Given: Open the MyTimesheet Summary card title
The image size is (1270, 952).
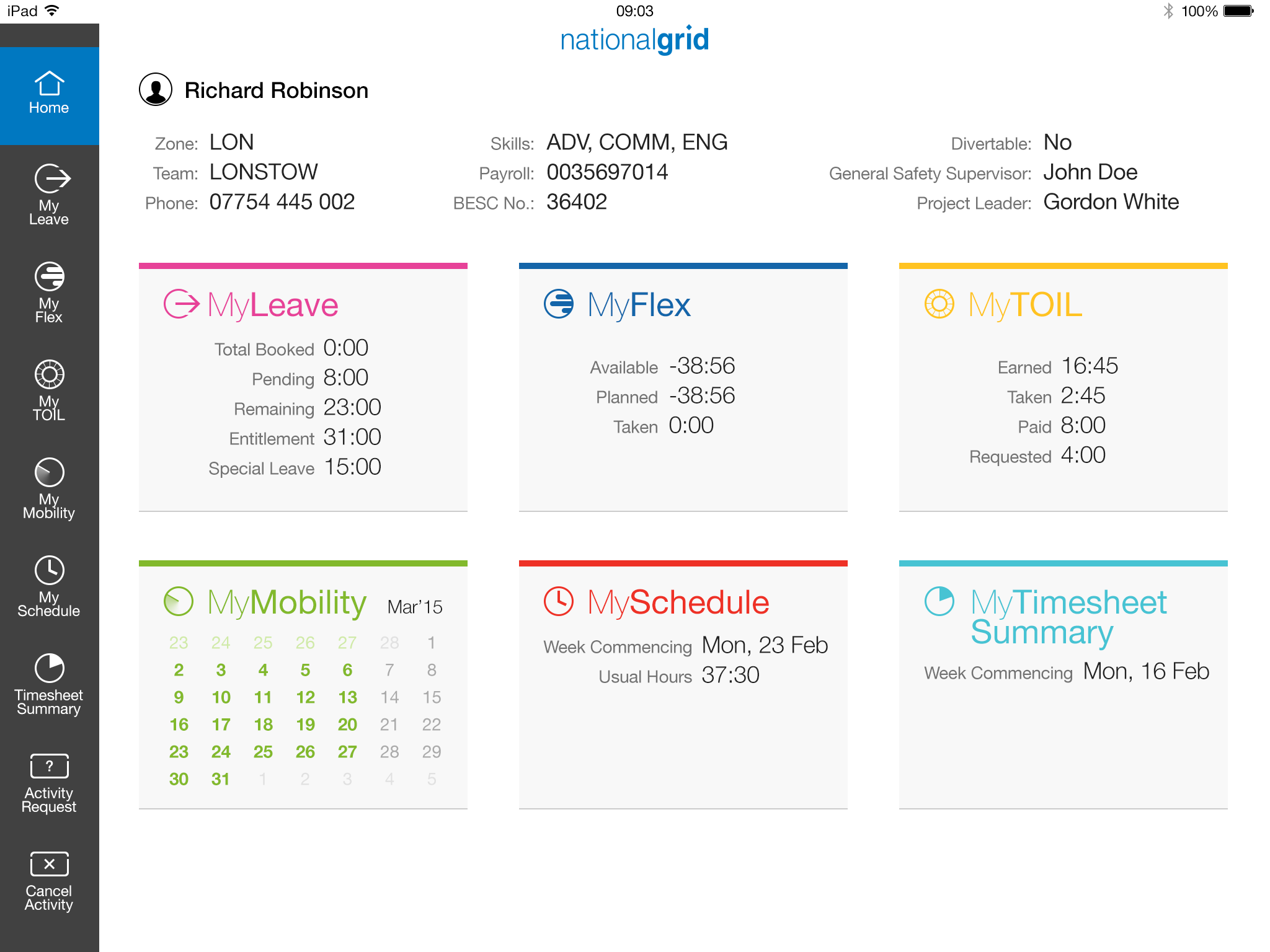Looking at the screenshot, I should (x=1068, y=616).
